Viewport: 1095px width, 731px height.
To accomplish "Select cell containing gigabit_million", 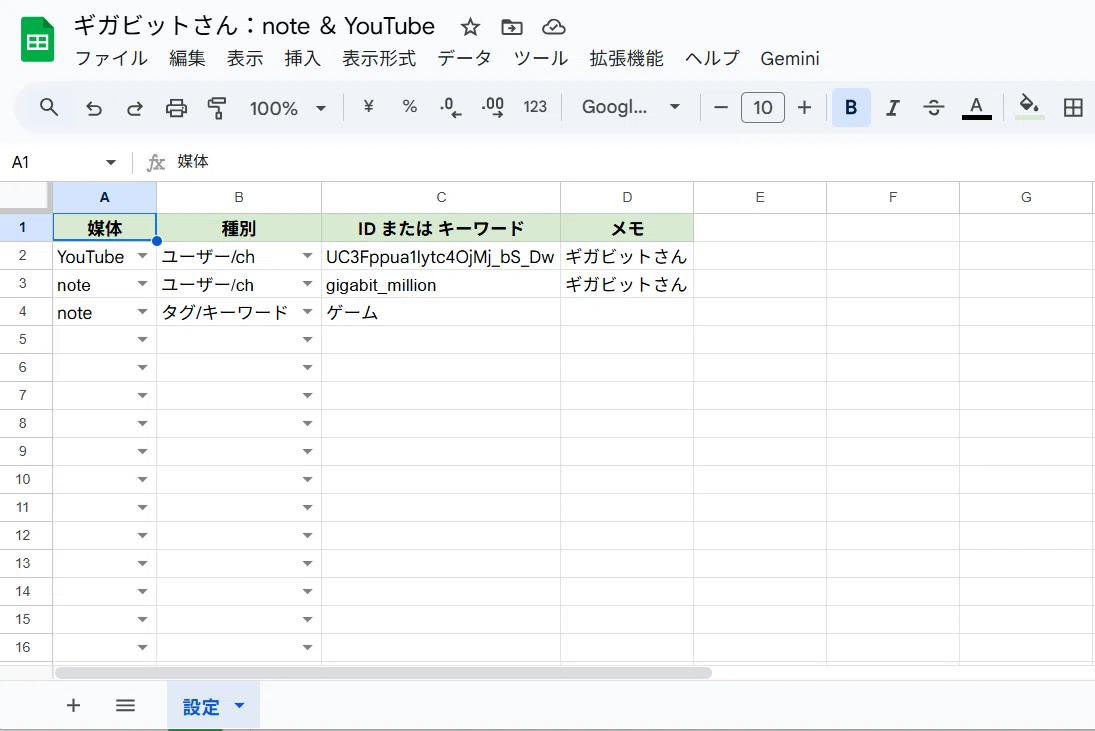I will click(x=441, y=284).
